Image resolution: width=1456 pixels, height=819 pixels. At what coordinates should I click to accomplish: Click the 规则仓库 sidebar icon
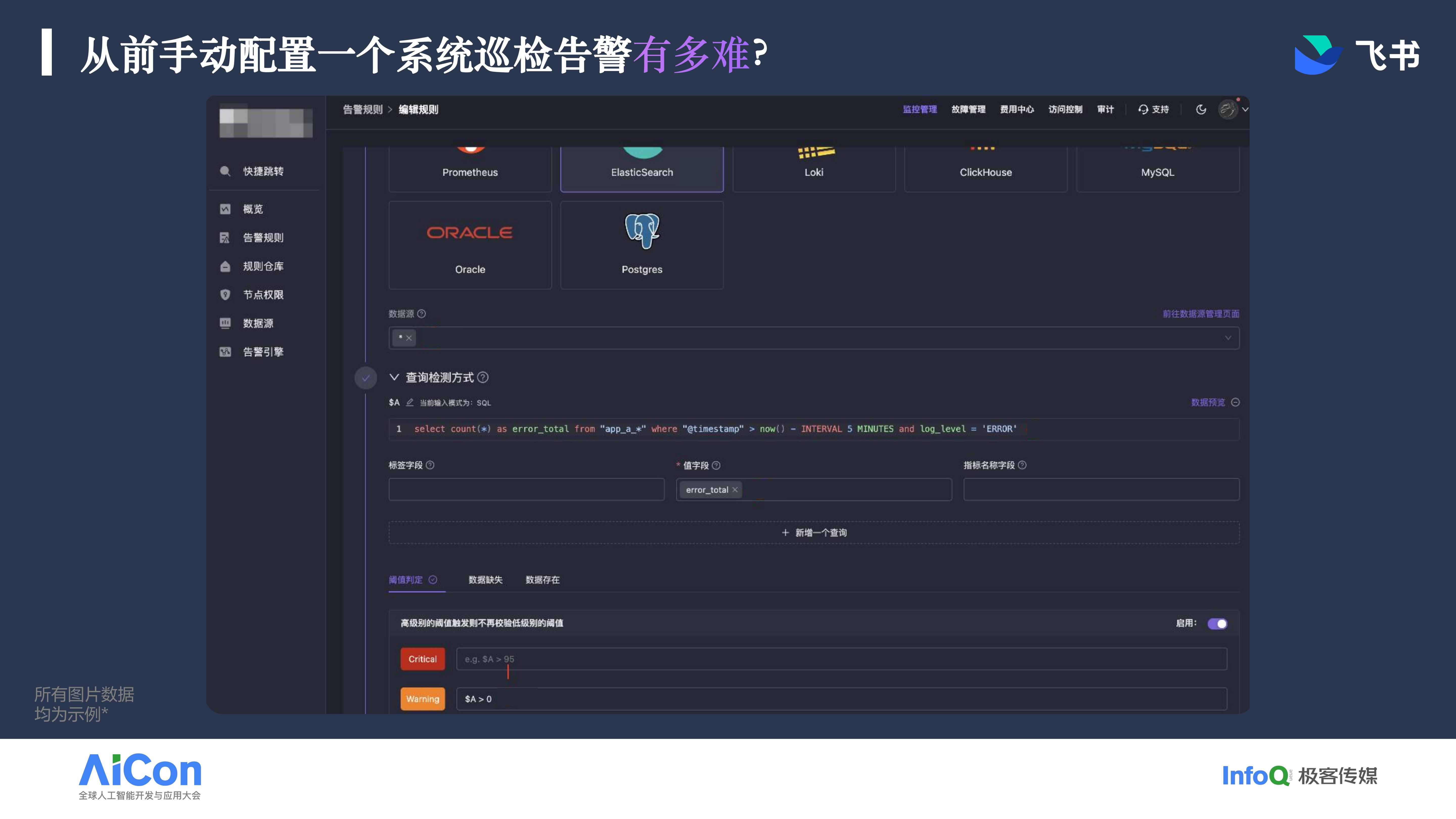(225, 266)
